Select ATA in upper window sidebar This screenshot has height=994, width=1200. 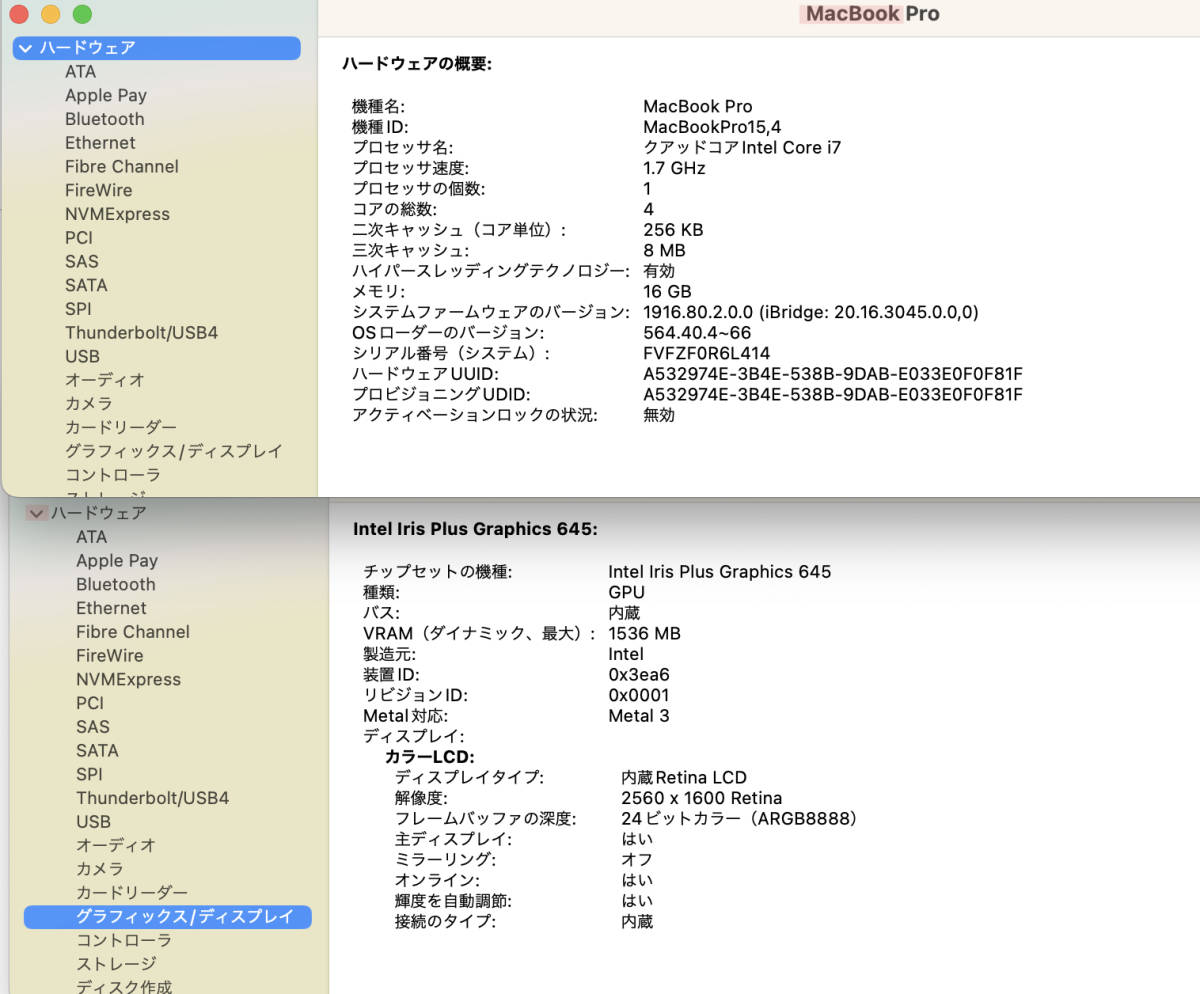pos(81,72)
